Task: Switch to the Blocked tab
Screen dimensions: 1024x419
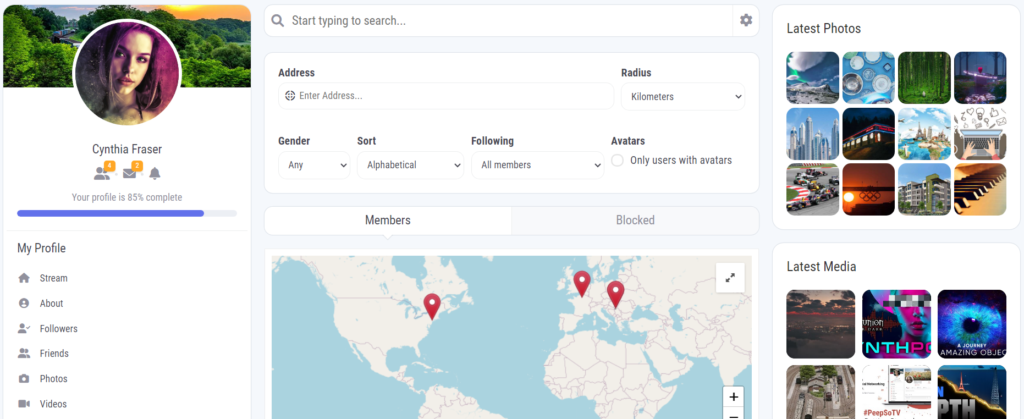Action: 635,221
